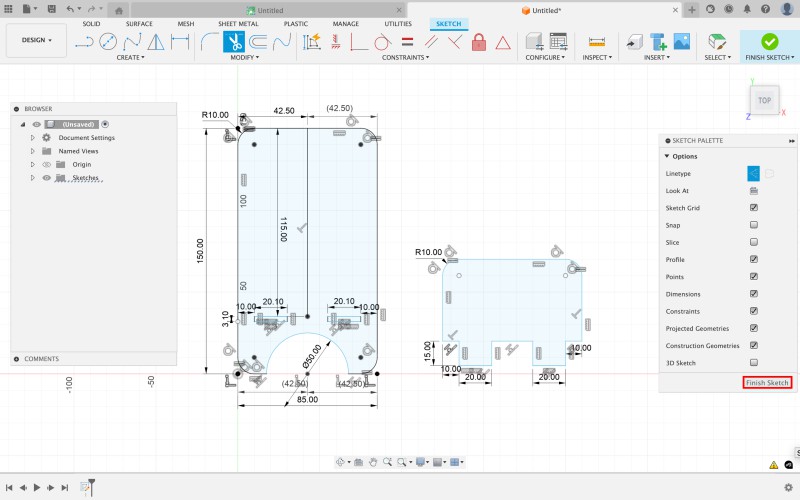Click the Tangent constraint icon
Viewport: 800px width, 500px height.
point(382,42)
